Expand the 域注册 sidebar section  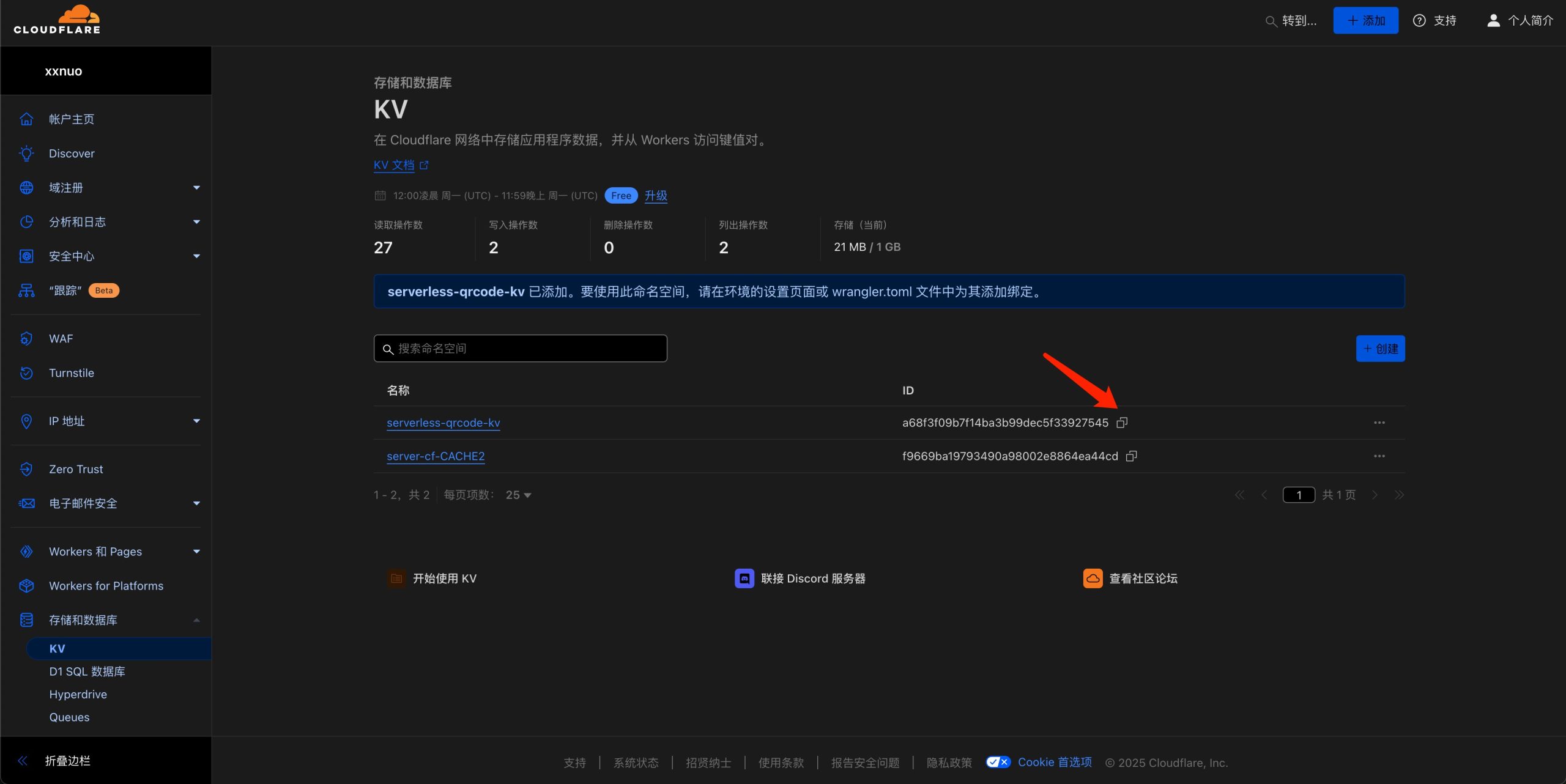(196, 188)
